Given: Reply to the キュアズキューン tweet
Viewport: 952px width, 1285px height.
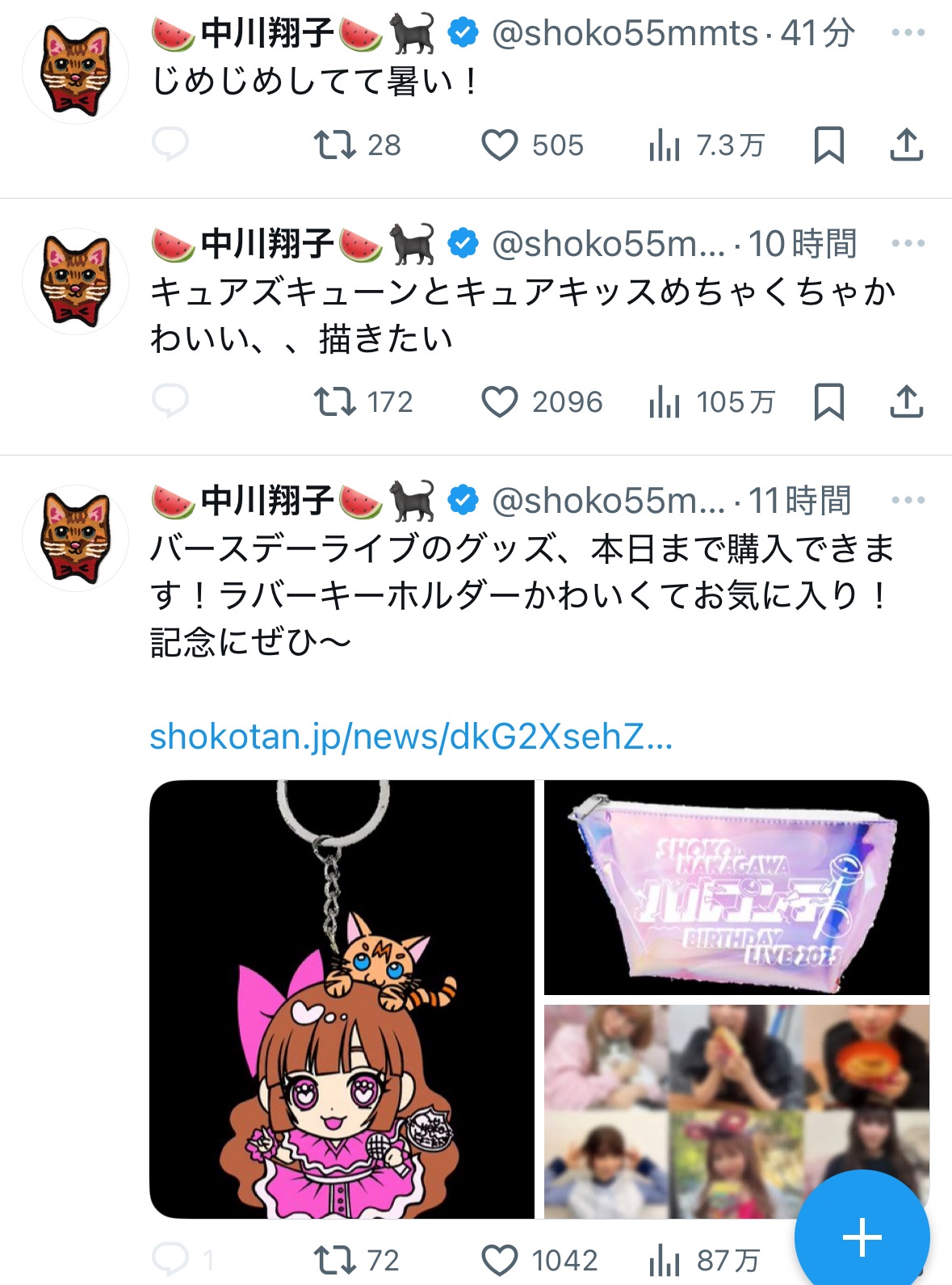Looking at the screenshot, I should (170, 401).
